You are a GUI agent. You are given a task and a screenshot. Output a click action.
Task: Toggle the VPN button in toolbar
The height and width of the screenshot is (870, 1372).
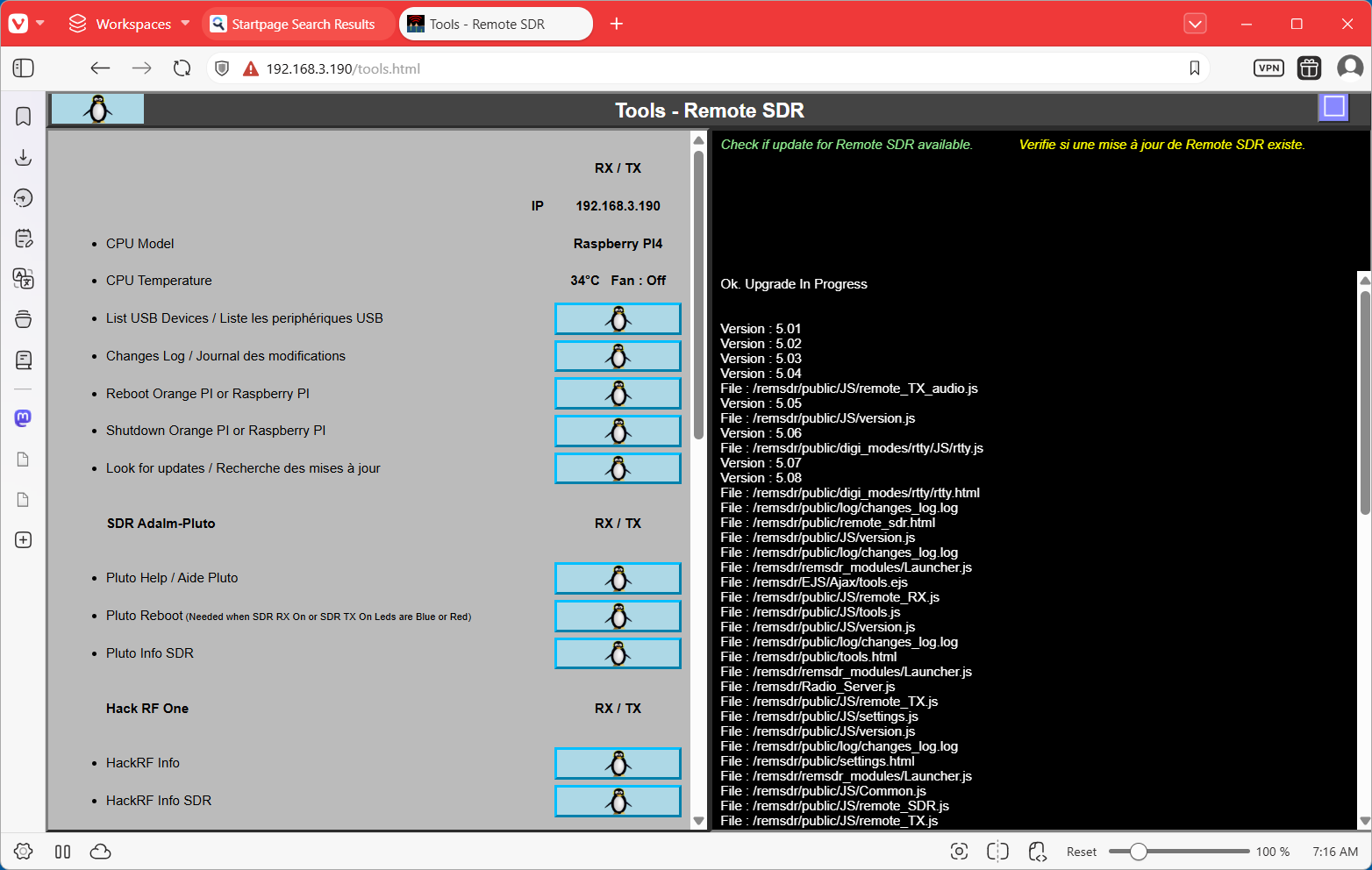tap(1268, 68)
